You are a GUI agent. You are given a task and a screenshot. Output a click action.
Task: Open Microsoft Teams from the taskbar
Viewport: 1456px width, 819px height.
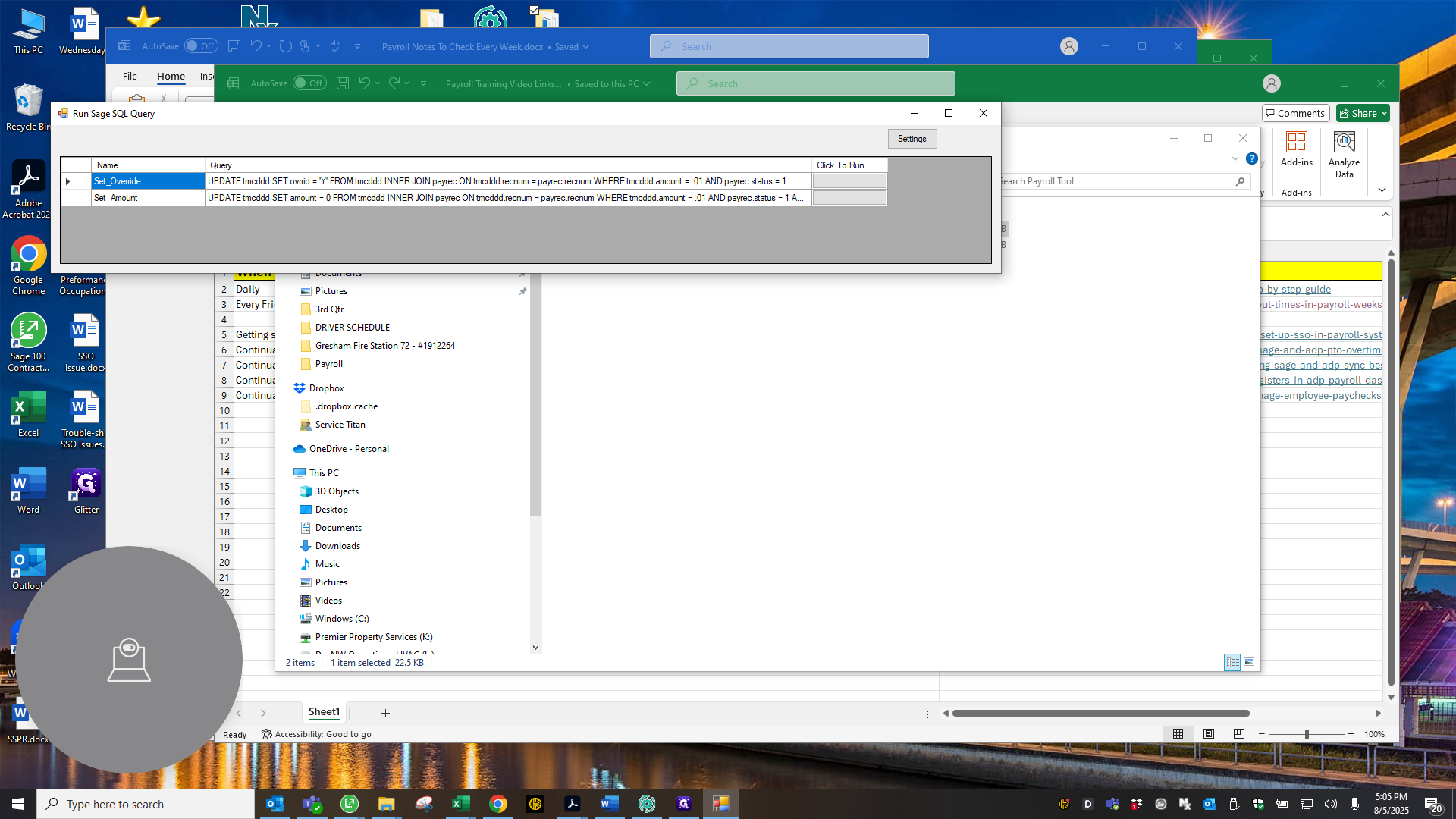(312, 804)
